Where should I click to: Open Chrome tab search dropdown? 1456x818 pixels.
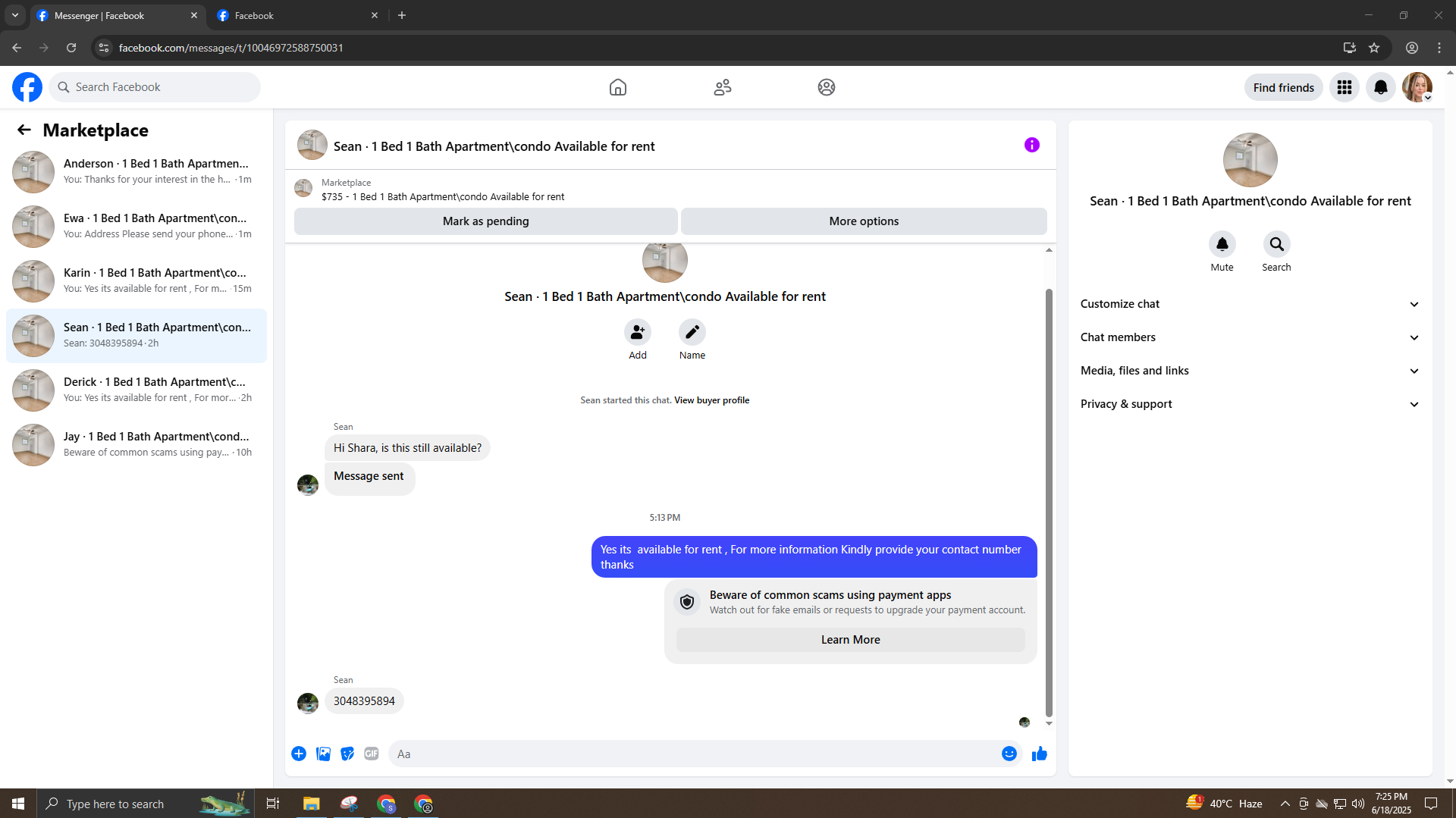(x=15, y=15)
